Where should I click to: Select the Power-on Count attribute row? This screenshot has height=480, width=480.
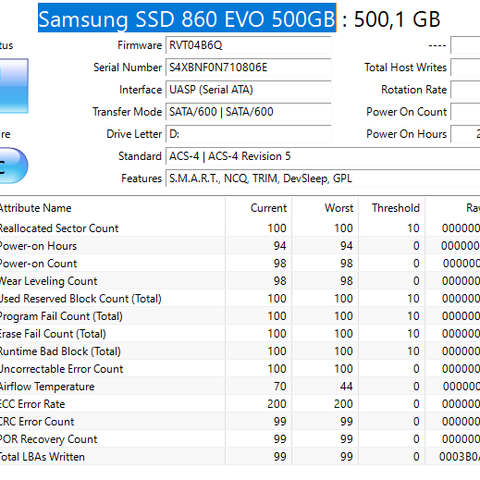pyautogui.click(x=240, y=264)
